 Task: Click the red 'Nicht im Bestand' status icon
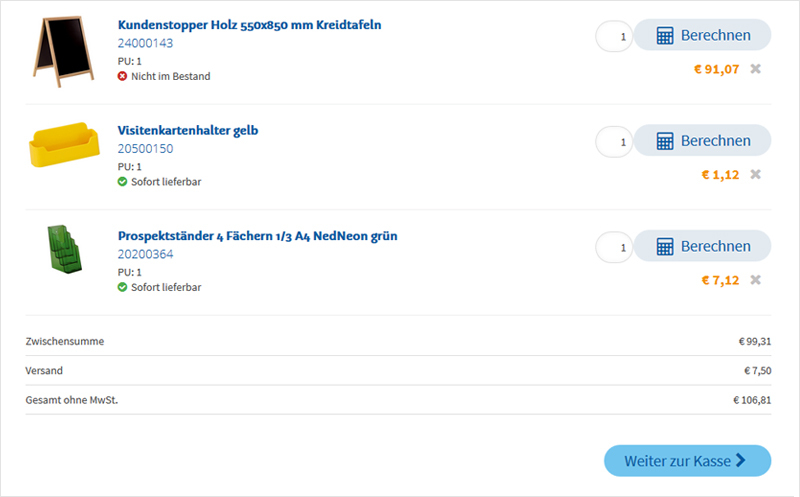[123, 76]
